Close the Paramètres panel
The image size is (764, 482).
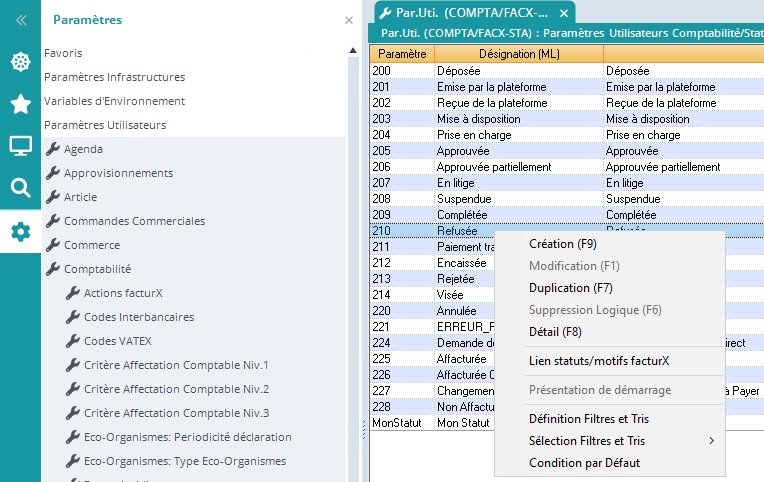coord(348,20)
